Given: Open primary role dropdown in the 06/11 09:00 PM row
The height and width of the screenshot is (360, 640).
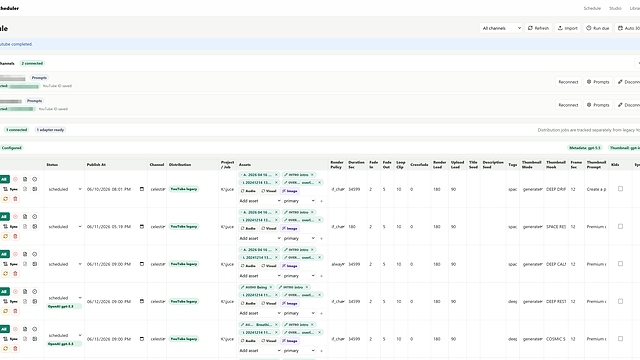Looking at the screenshot, I should (299, 276).
